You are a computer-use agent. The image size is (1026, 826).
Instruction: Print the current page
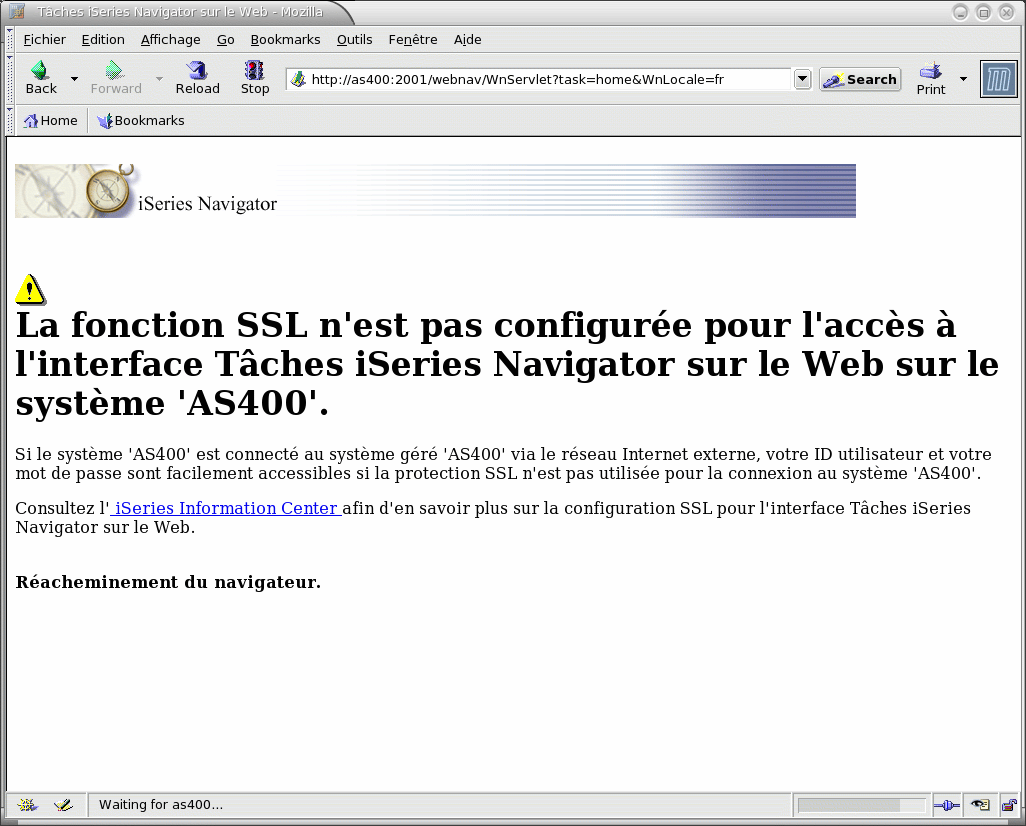click(x=930, y=79)
